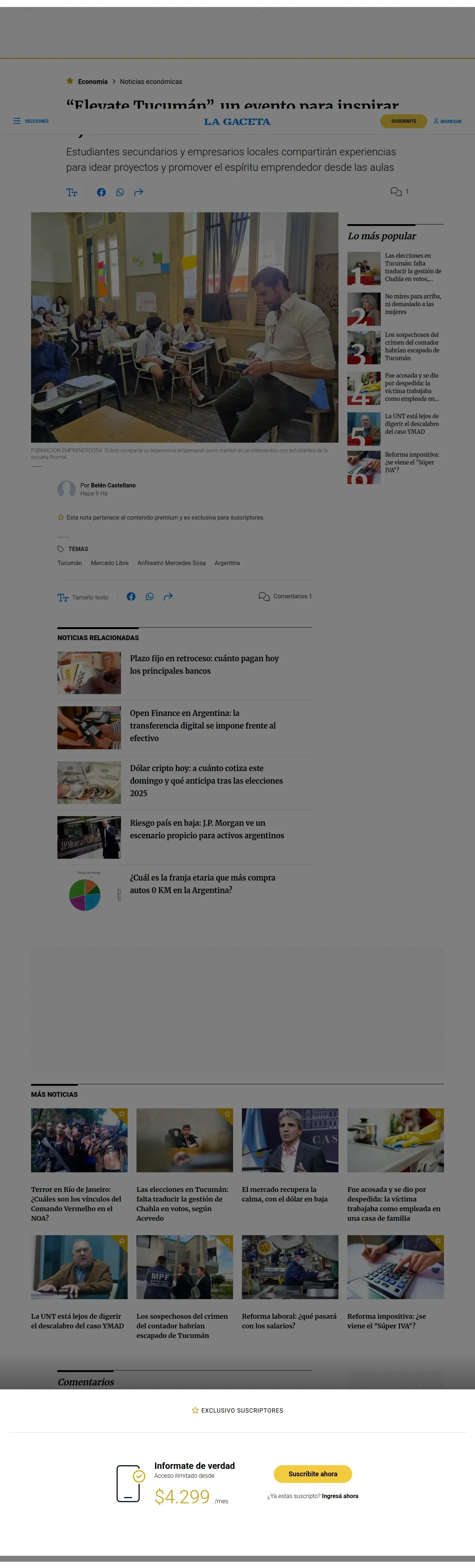Open Noticias económicas breadcrumb
475x1568 pixels.
(151, 82)
